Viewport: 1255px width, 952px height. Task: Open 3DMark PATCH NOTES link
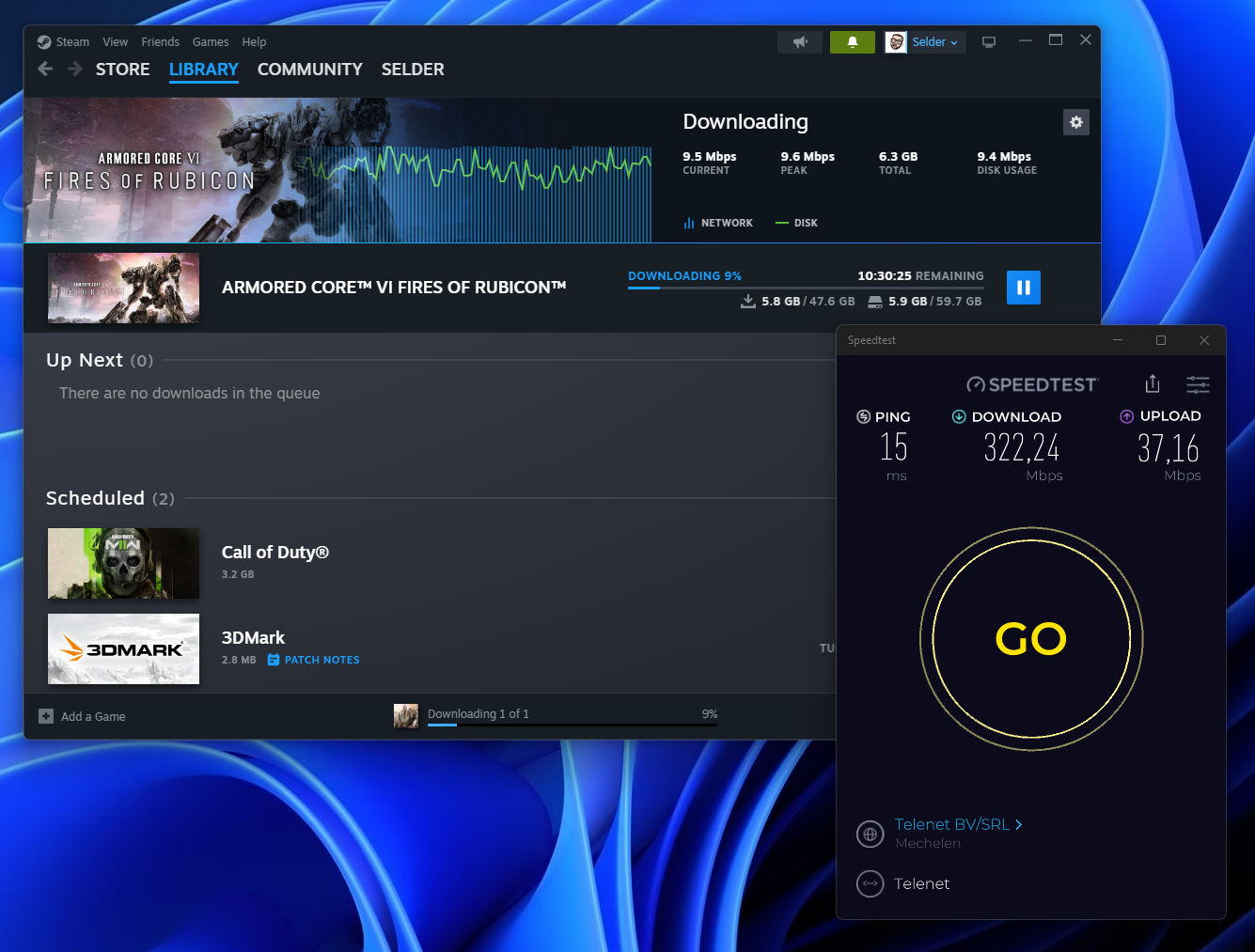(322, 660)
